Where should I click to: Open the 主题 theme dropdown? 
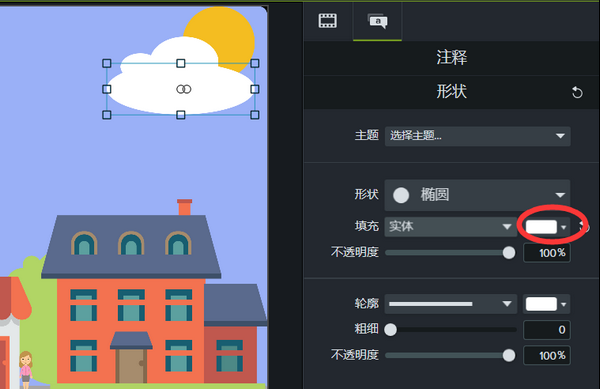[478, 136]
